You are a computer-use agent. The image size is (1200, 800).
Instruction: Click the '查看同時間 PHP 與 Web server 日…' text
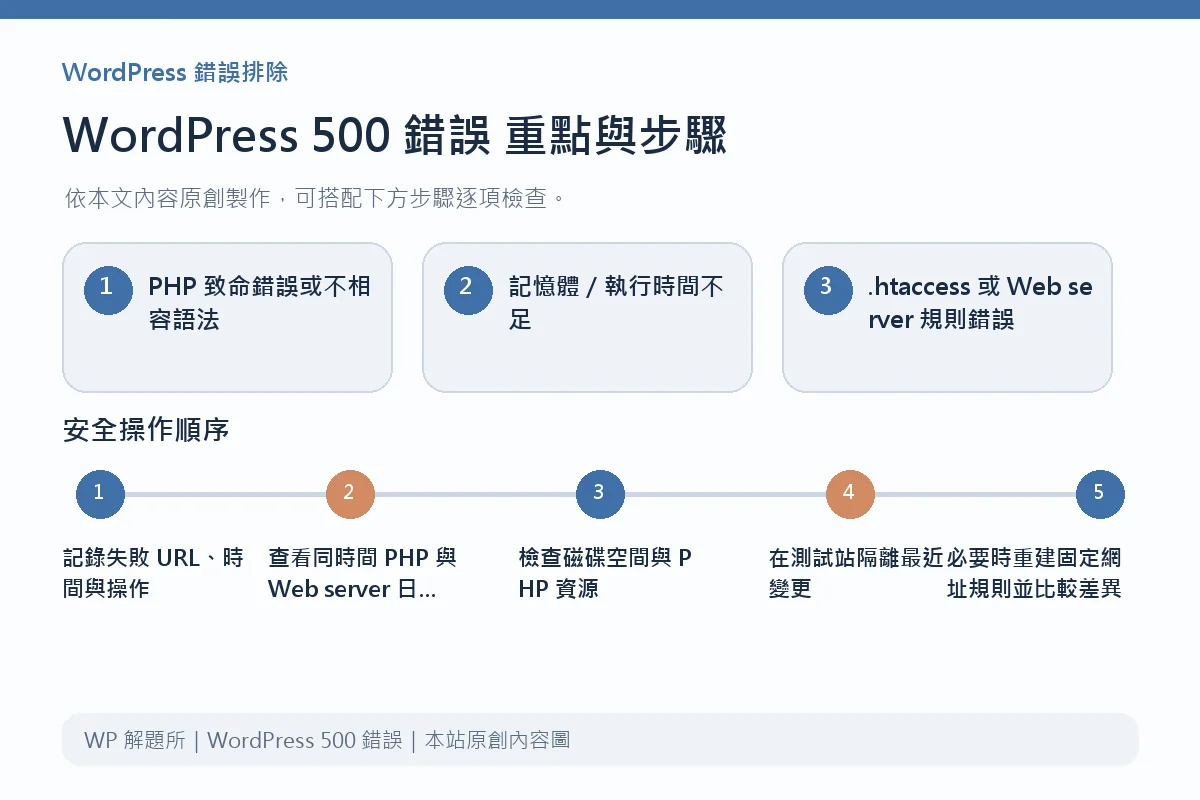362,573
